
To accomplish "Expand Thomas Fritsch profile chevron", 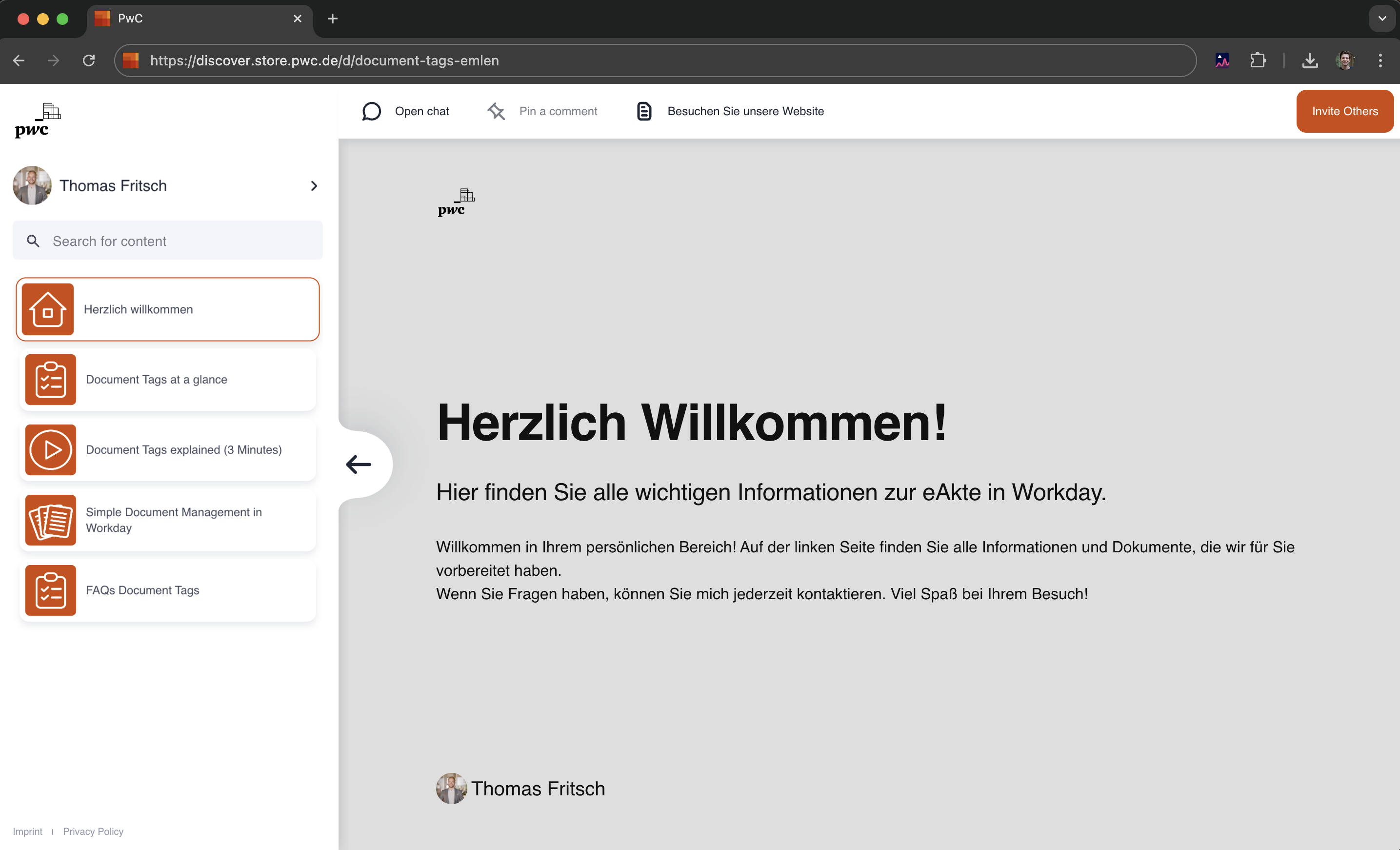I will tap(314, 186).
